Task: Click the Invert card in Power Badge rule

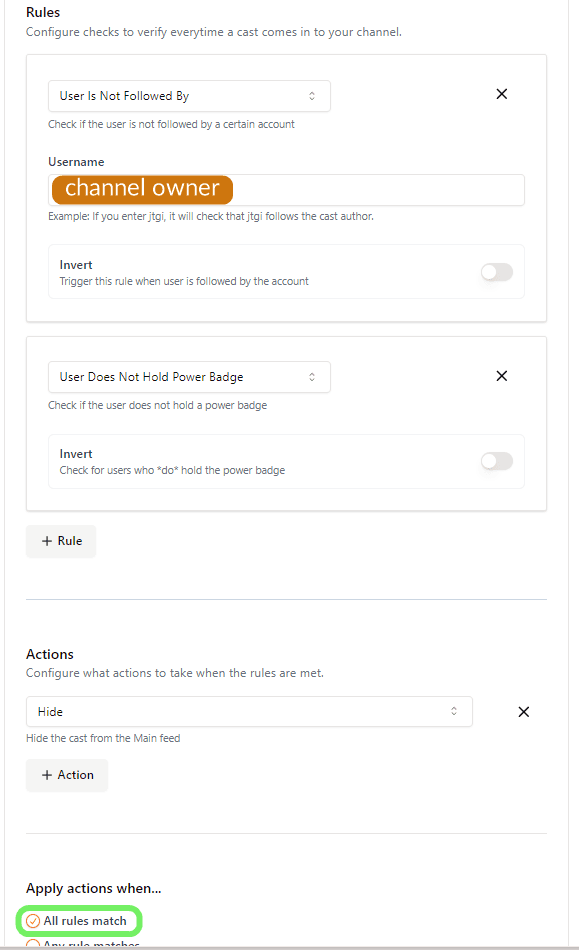Action: click(286, 461)
